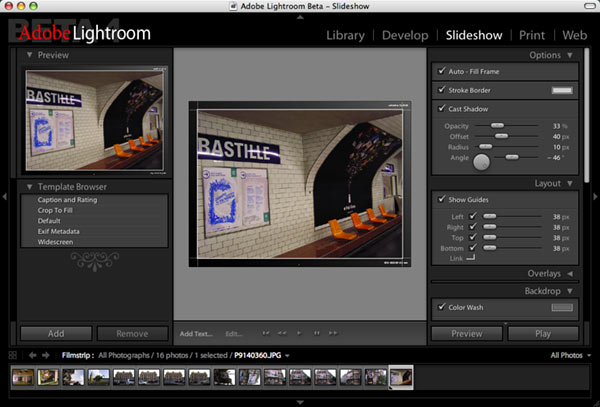
Task: Click the Offset slider handle
Action: [x=501, y=136]
